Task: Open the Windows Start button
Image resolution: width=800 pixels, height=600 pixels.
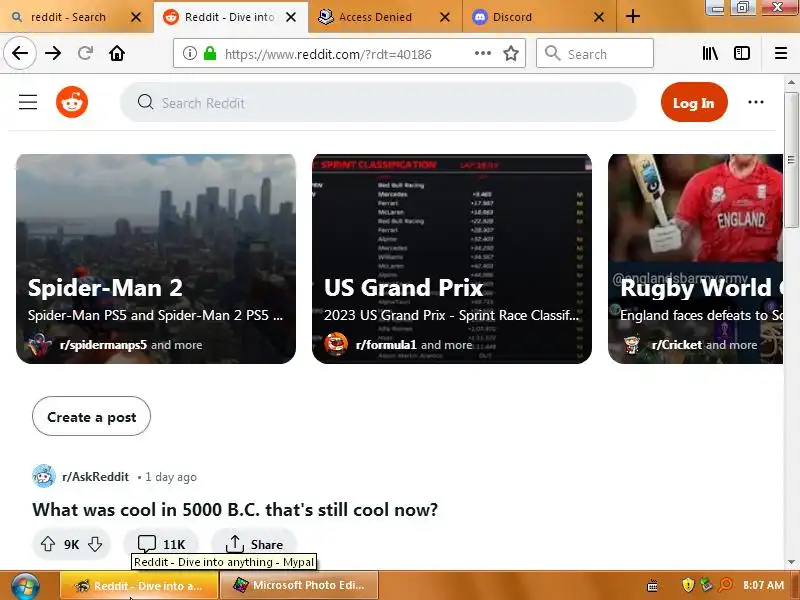Action: [24, 586]
